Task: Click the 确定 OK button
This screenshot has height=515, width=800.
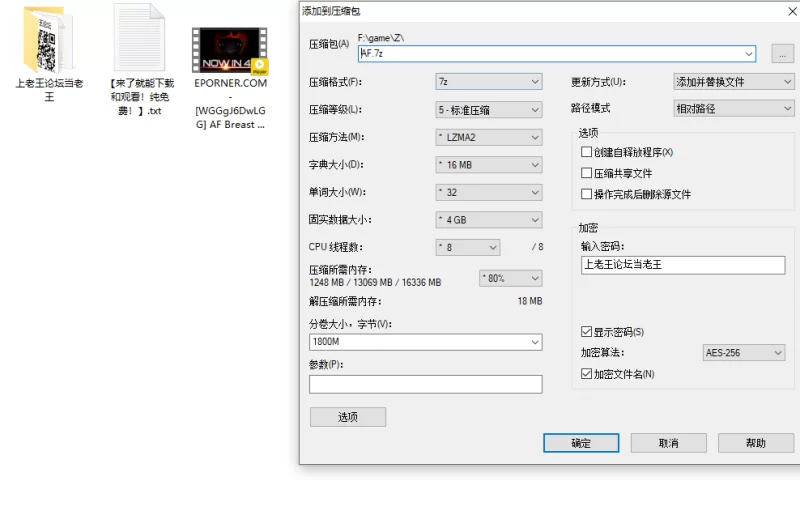Action: [581, 443]
